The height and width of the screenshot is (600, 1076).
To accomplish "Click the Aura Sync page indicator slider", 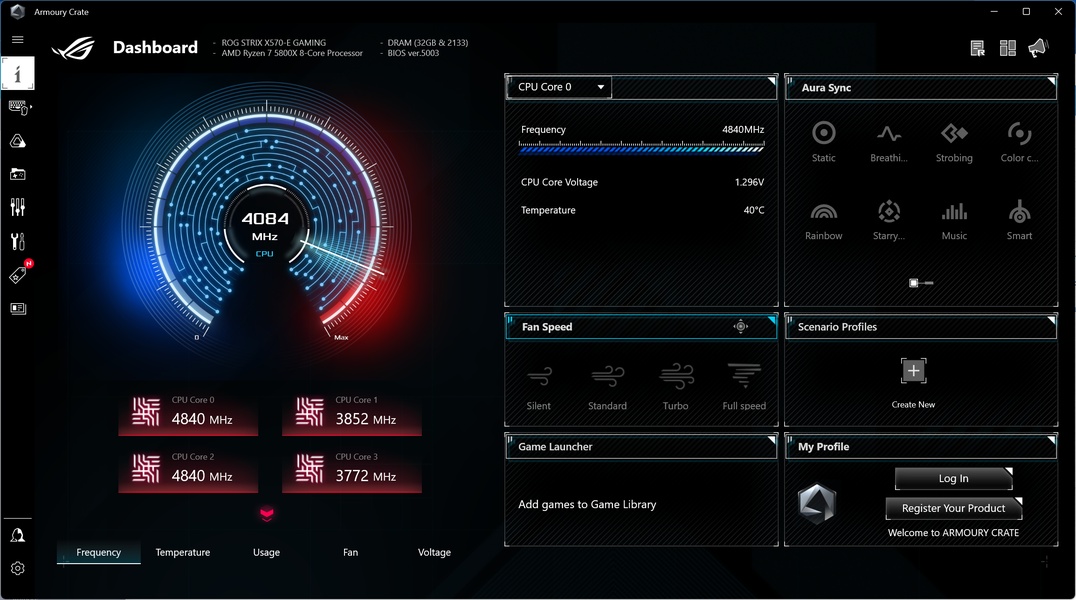I will coord(921,283).
